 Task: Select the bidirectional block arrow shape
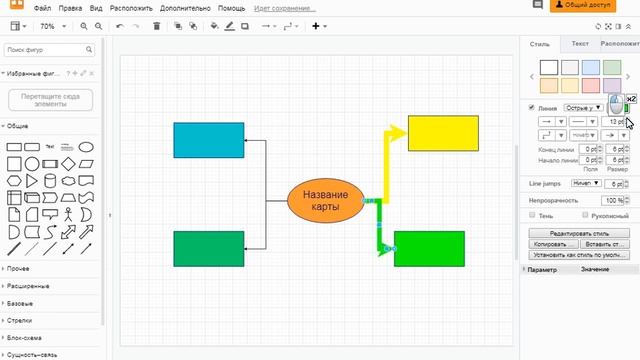tap(68, 232)
